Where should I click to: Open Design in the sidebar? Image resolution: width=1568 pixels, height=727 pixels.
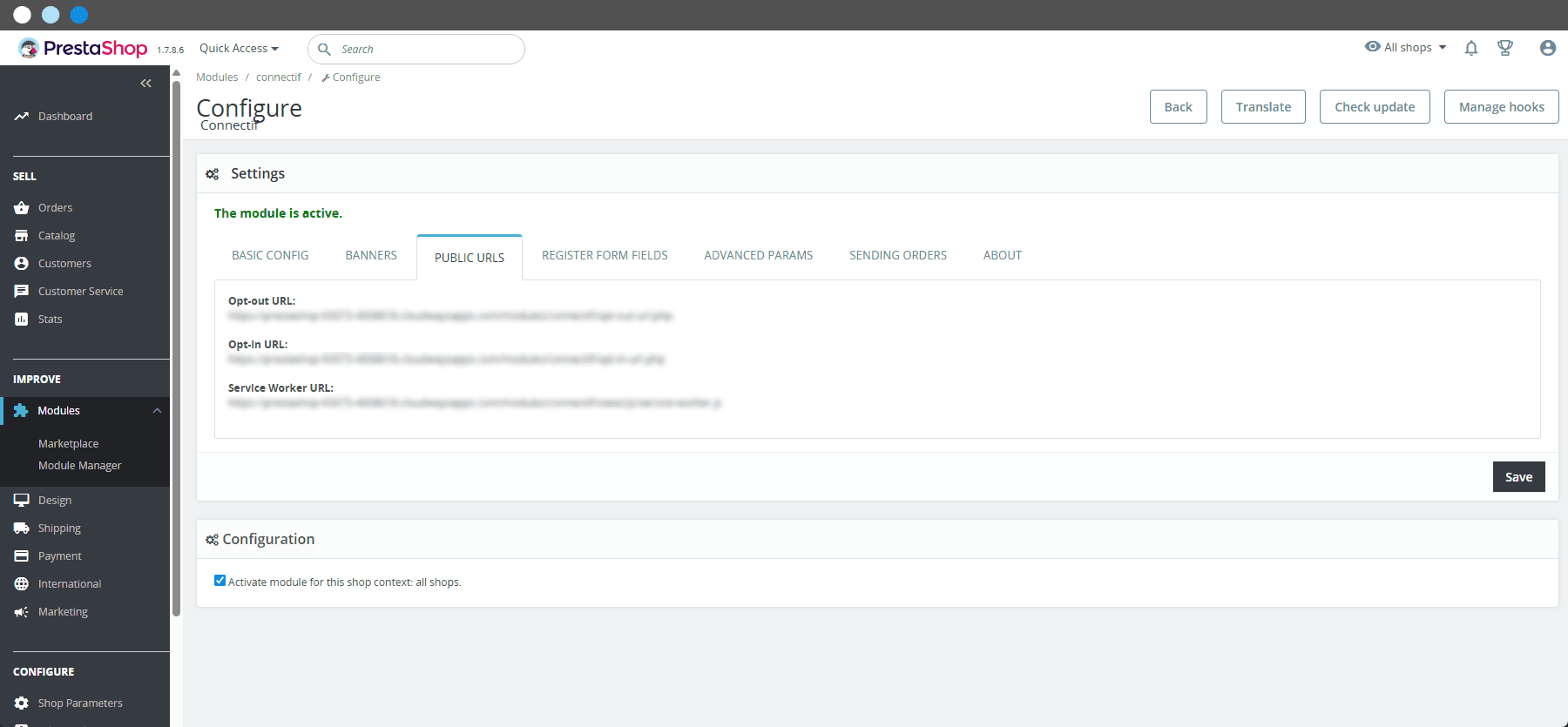tap(55, 500)
